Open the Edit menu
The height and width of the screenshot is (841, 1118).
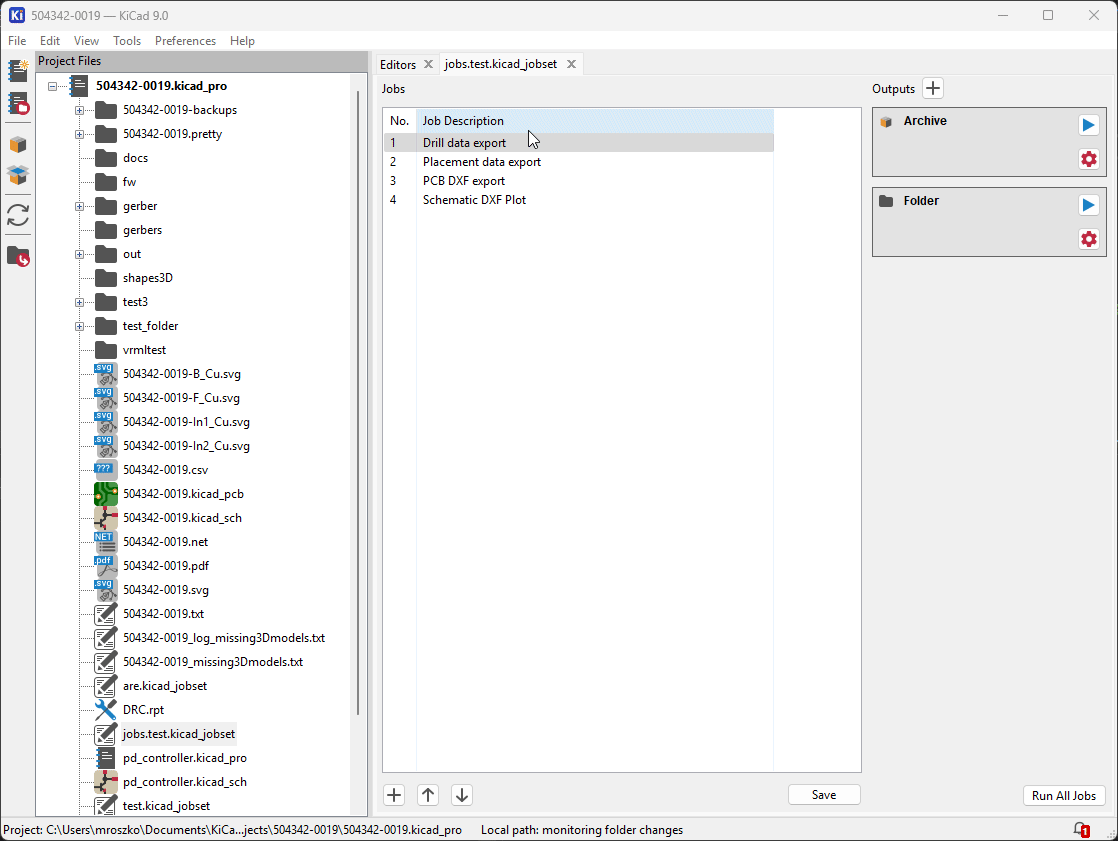[x=49, y=41]
